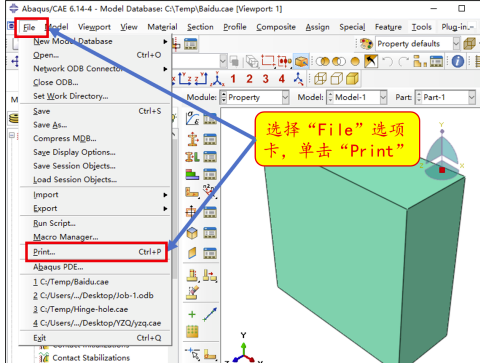
Task: Choose Exit from File menu
Action: (x=95, y=338)
